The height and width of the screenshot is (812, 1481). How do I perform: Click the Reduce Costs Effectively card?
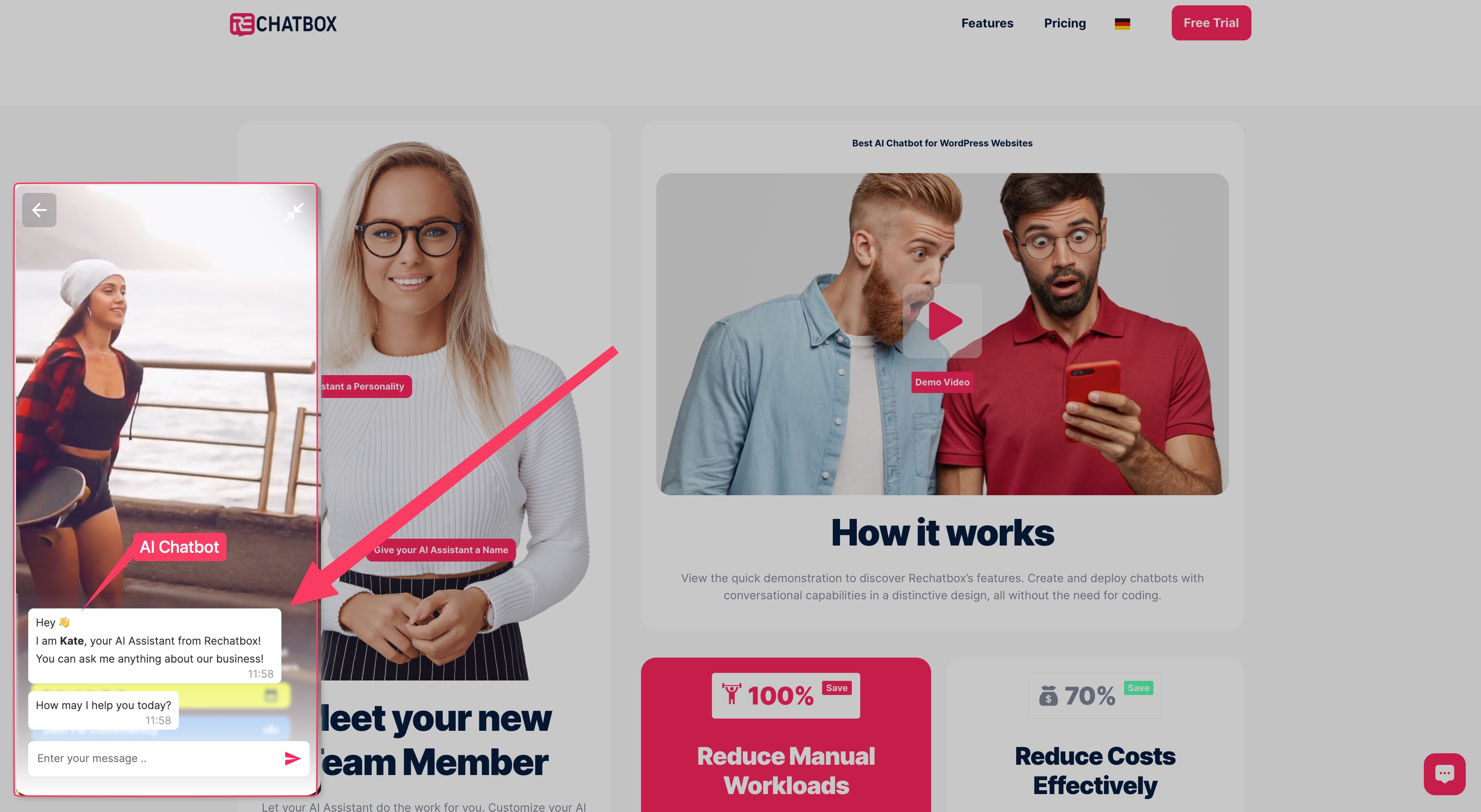pyautogui.click(x=1095, y=735)
